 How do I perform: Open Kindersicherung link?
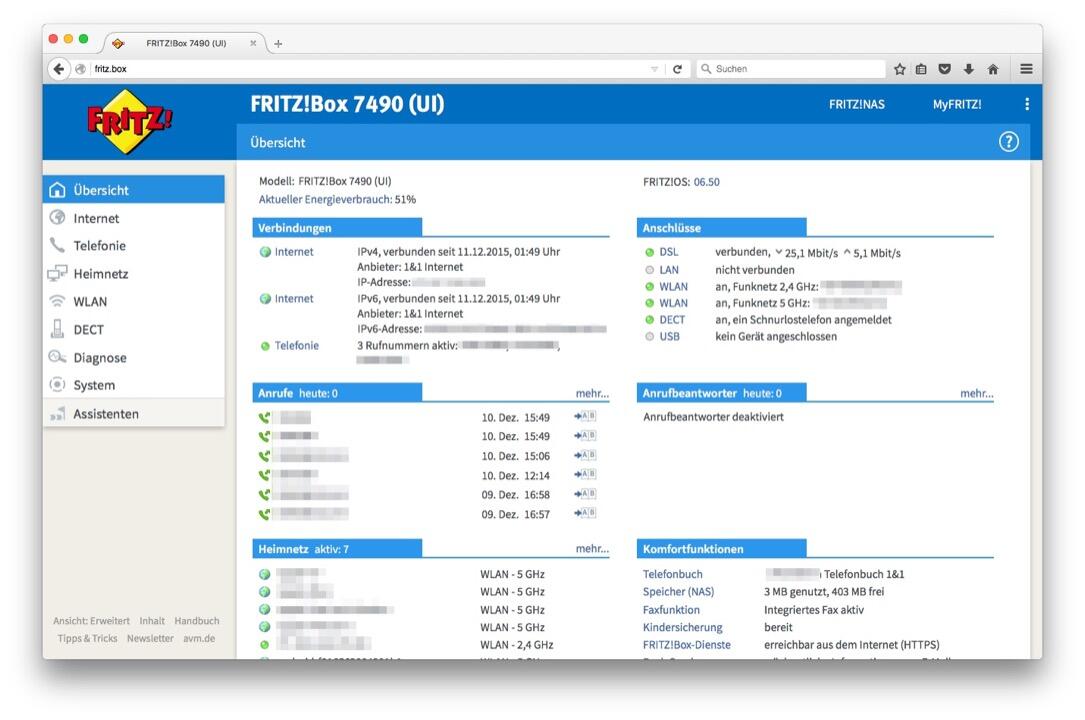(682, 627)
